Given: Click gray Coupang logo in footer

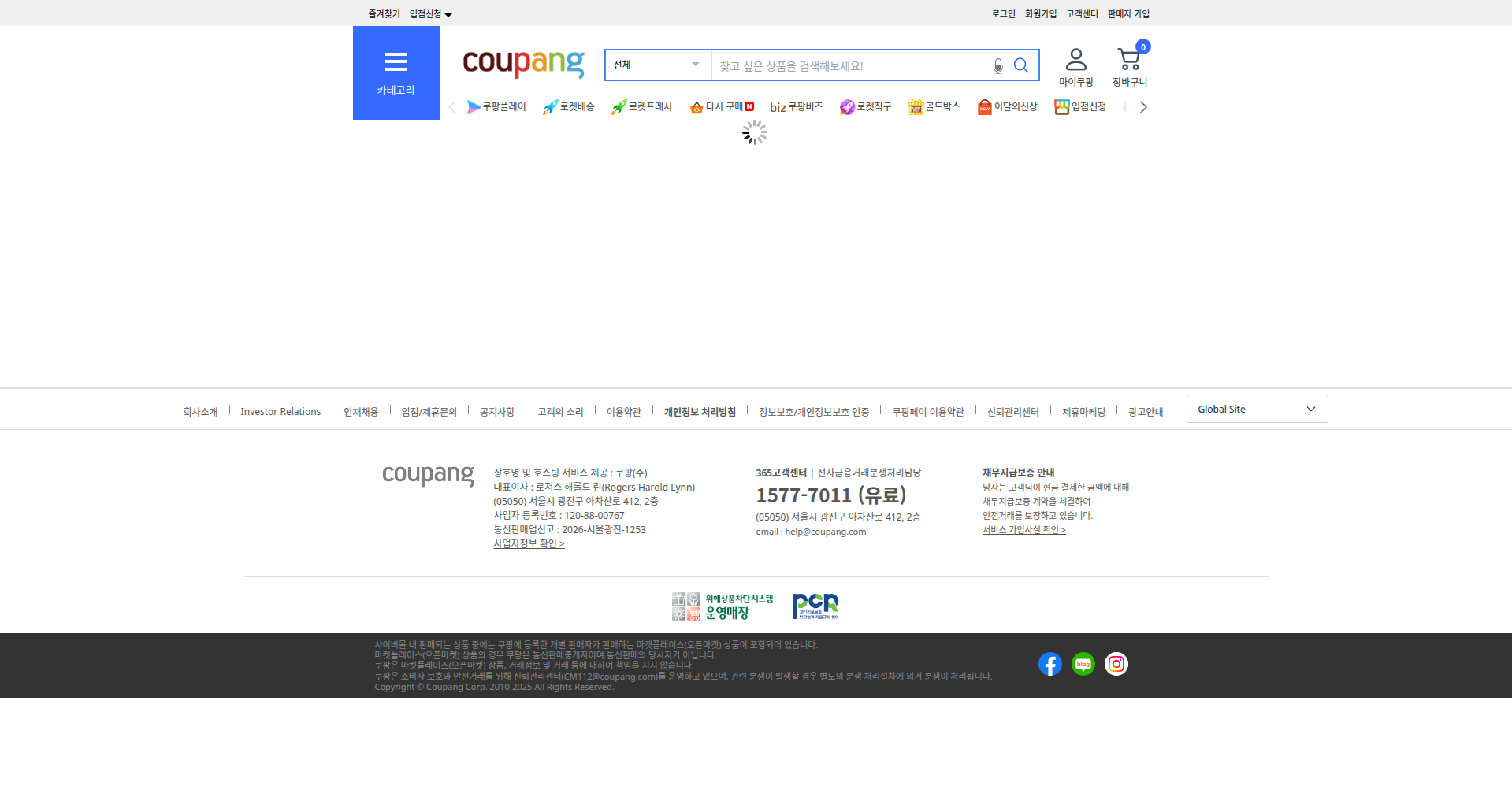Looking at the screenshot, I should (x=428, y=475).
